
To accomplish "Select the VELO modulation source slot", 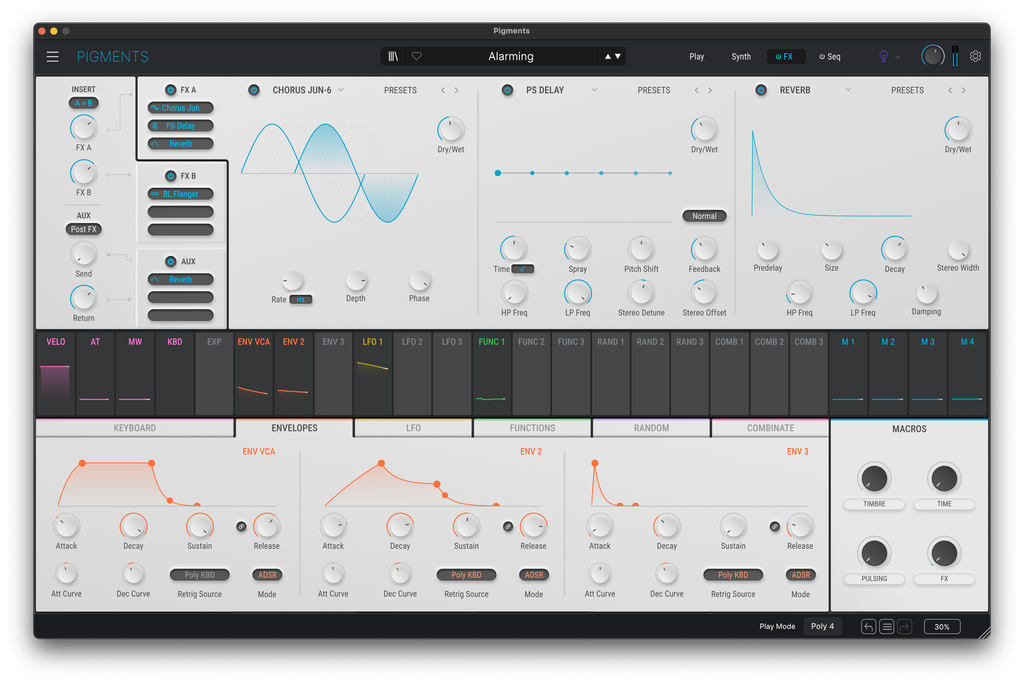I will [x=56, y=374].
